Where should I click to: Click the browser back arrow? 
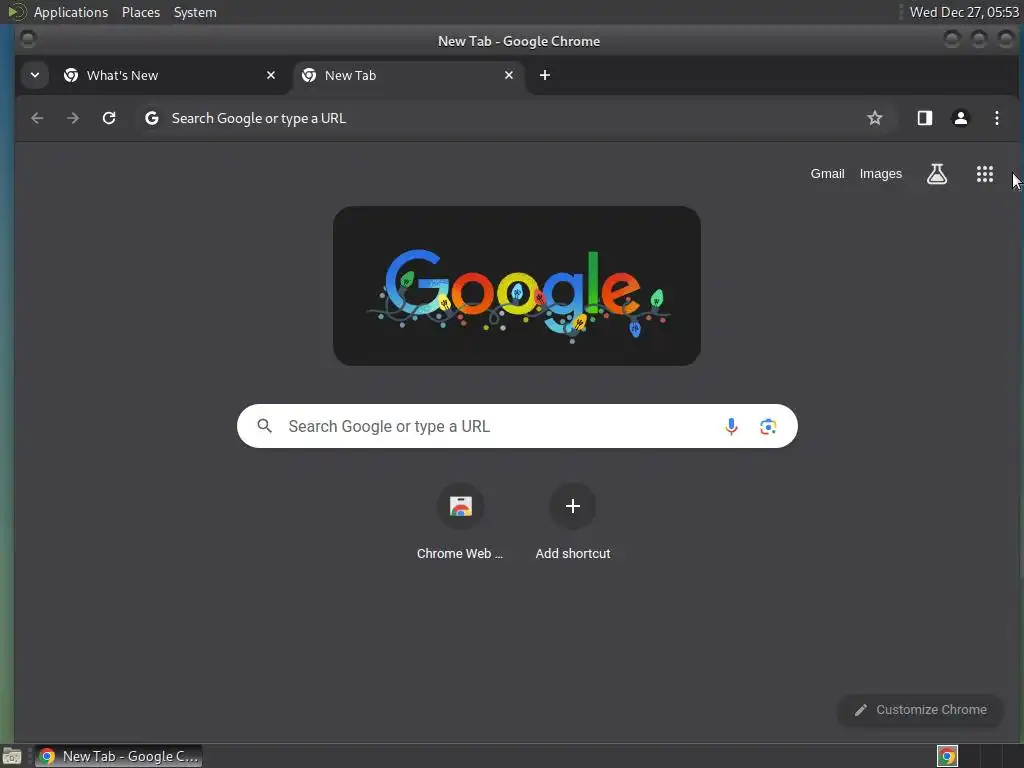[x=37, y=118]
